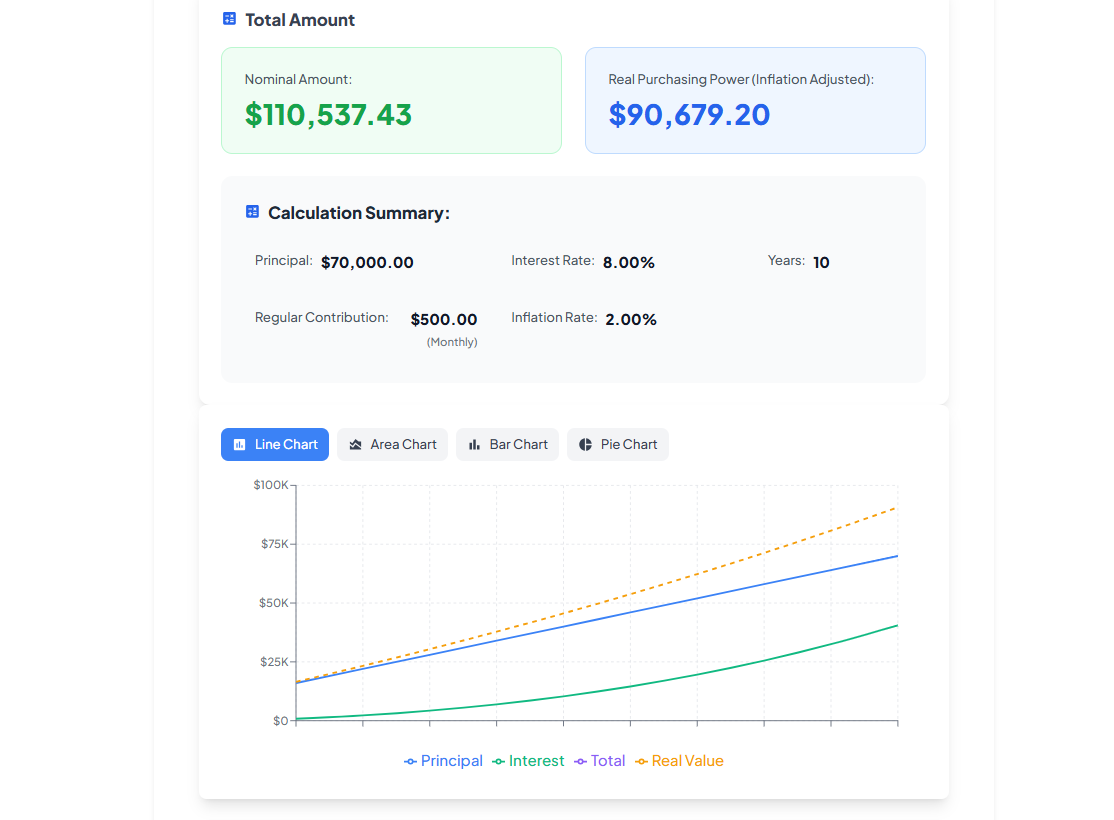Toggle the Real Value series visibility

coord(680,760)
